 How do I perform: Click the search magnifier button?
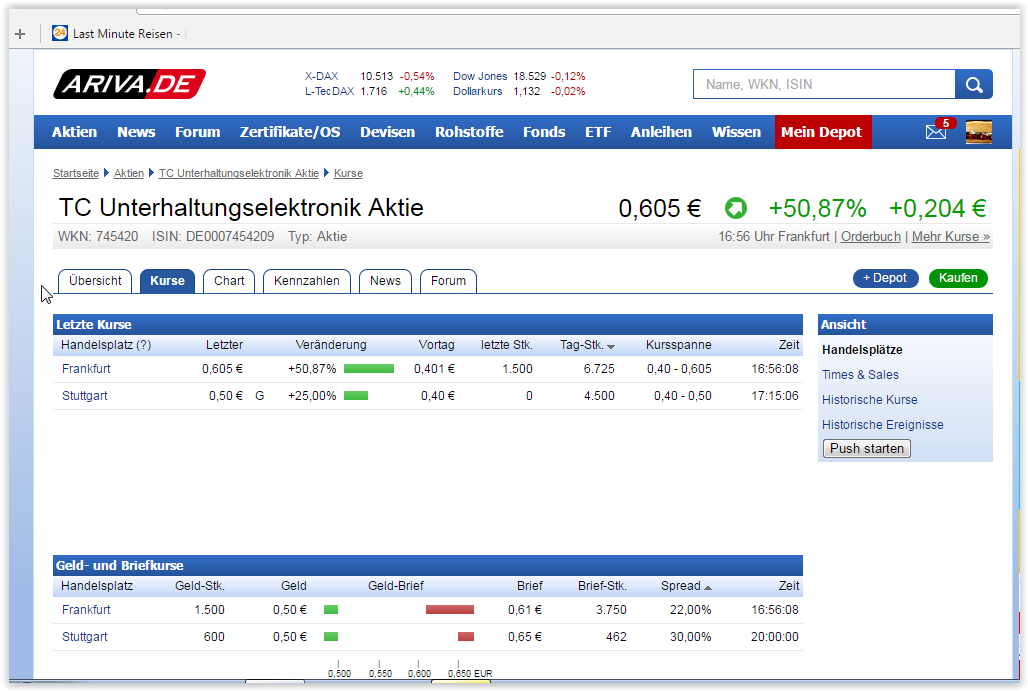tap(974, 85)
